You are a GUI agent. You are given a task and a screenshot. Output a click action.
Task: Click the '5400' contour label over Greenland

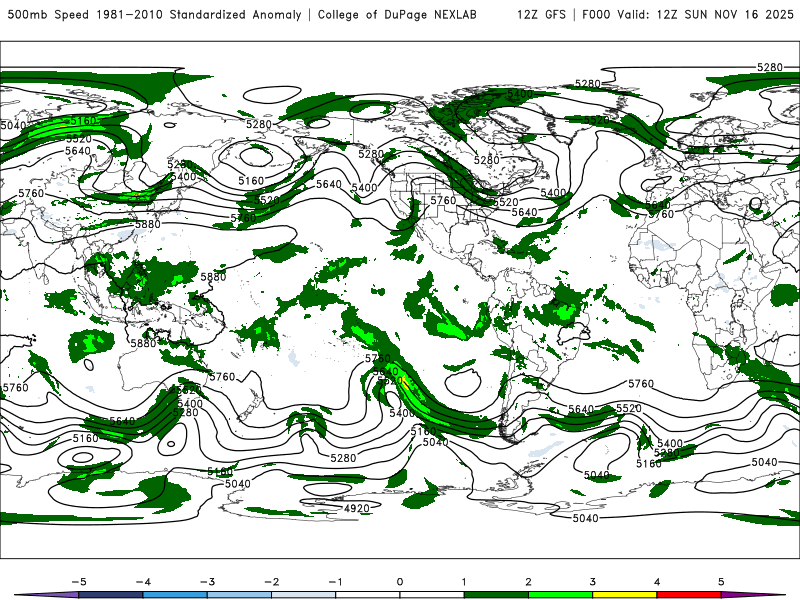(520, 94)
